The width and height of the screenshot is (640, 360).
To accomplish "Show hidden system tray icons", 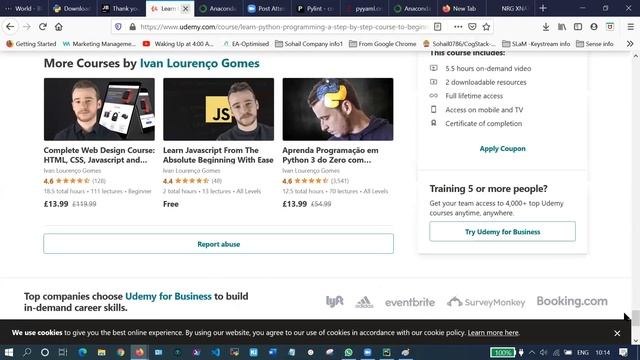I will click(x=531, y=353).
